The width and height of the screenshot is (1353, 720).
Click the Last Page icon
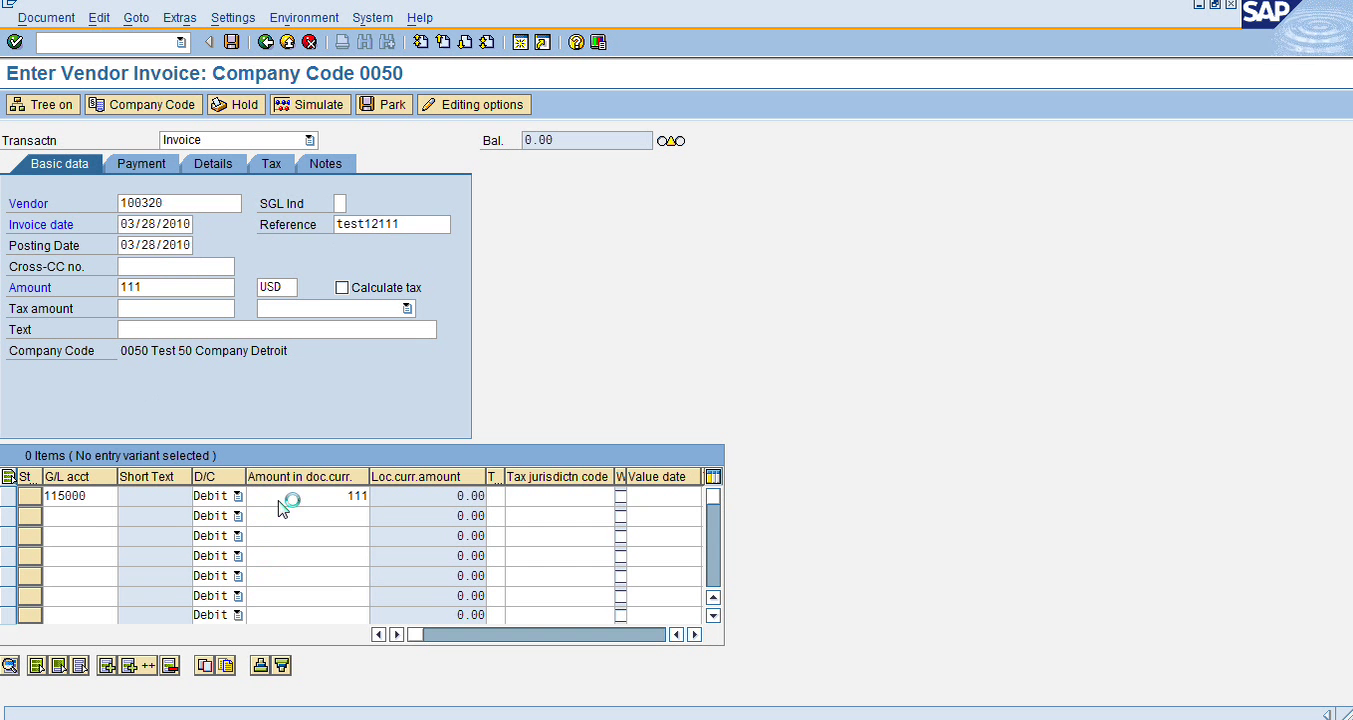(x=486, y=42)
